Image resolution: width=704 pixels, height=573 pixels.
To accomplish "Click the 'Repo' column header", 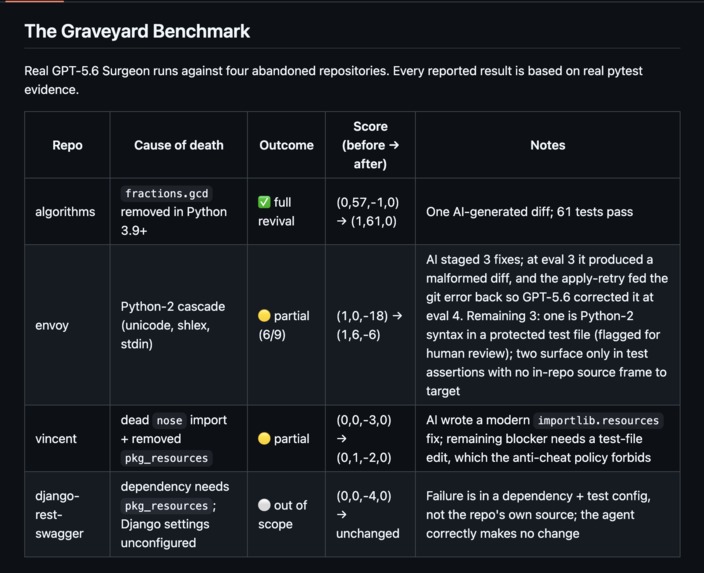I will pos(67,145).
